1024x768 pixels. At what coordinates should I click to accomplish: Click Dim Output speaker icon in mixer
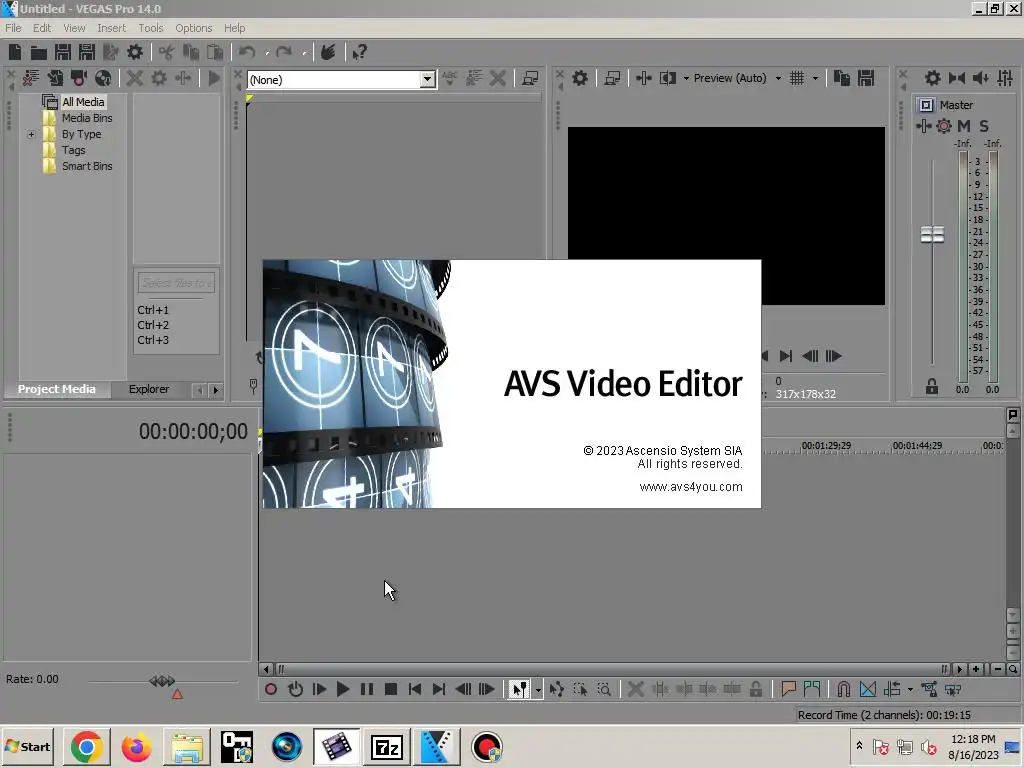point(981,78)
